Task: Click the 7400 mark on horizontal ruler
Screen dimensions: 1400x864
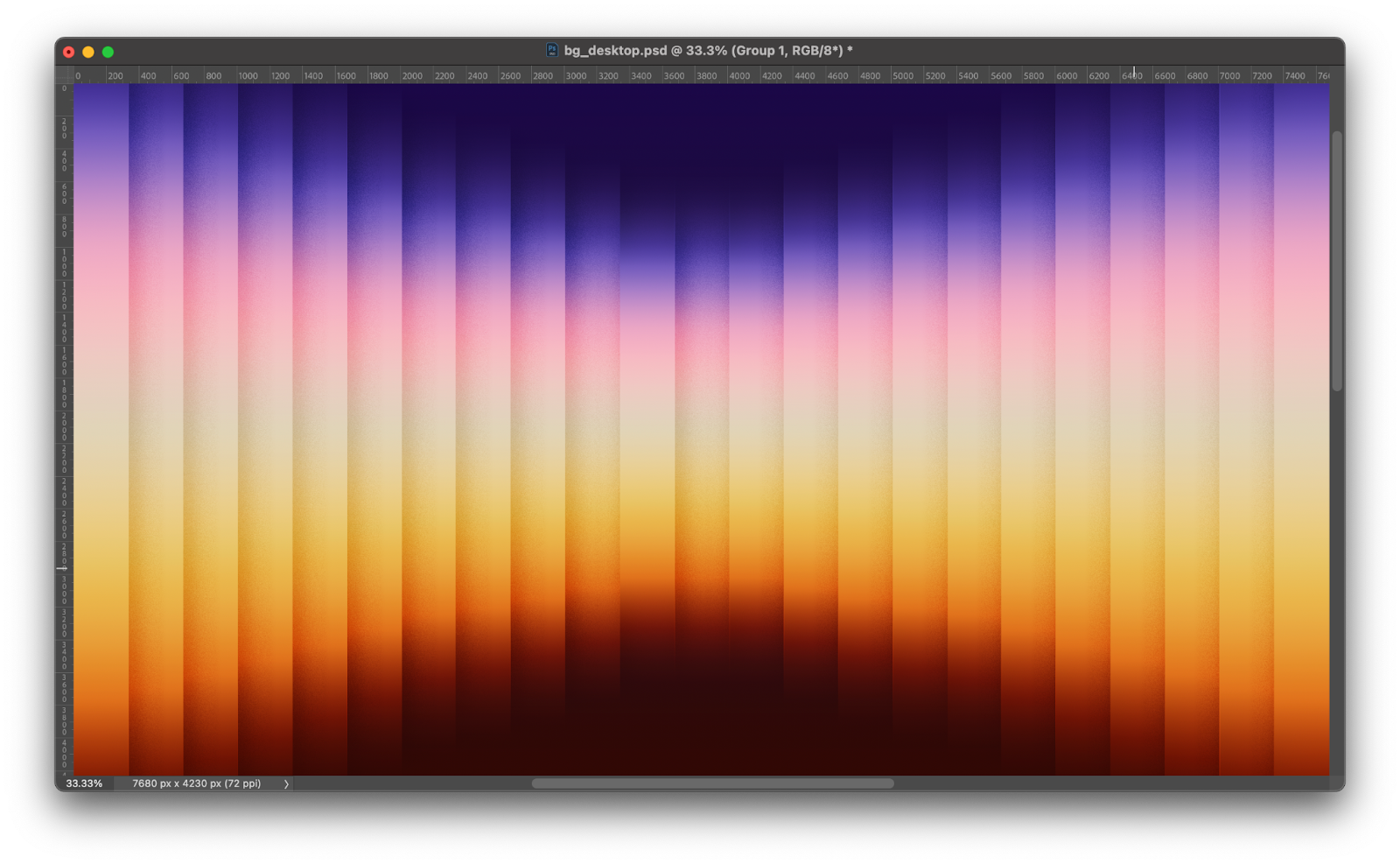Action: click(x=1294, y=76)
